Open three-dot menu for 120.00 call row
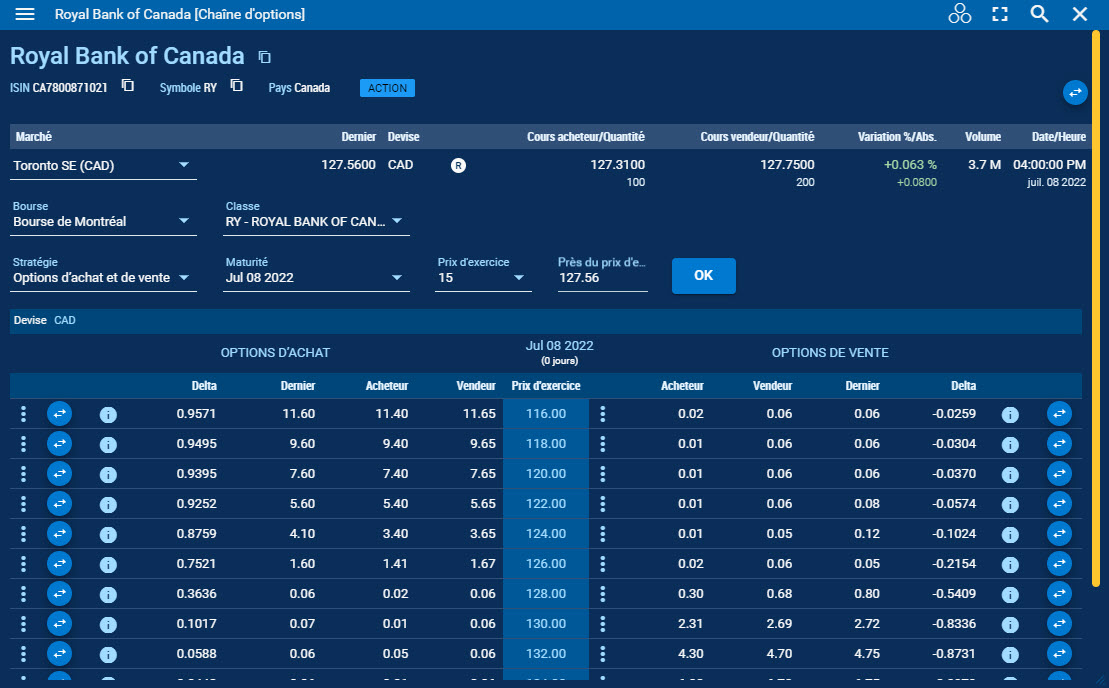 click(x=24, y=474)
